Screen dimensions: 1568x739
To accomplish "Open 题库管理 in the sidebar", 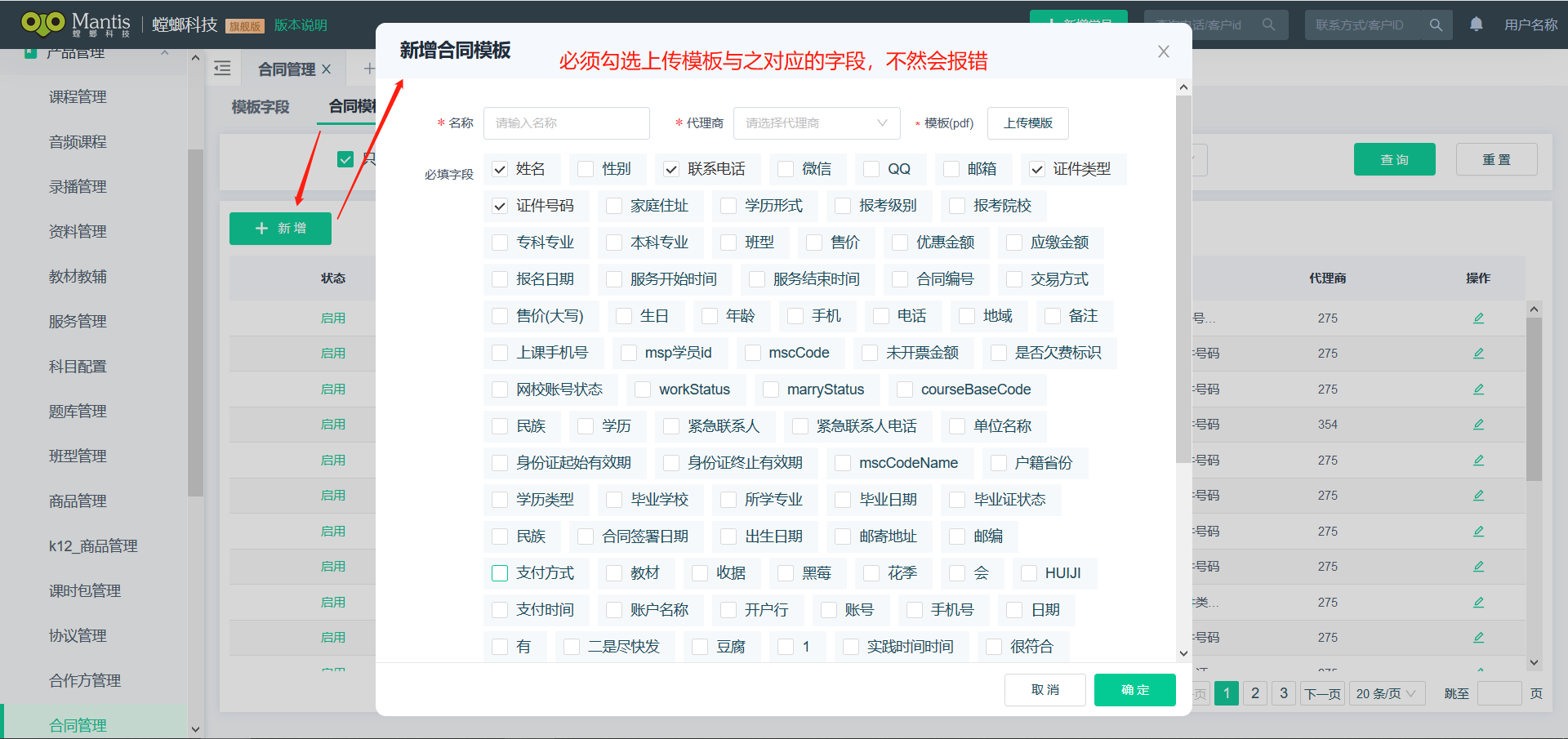I will pyautogui.click(x=78, y=412).
